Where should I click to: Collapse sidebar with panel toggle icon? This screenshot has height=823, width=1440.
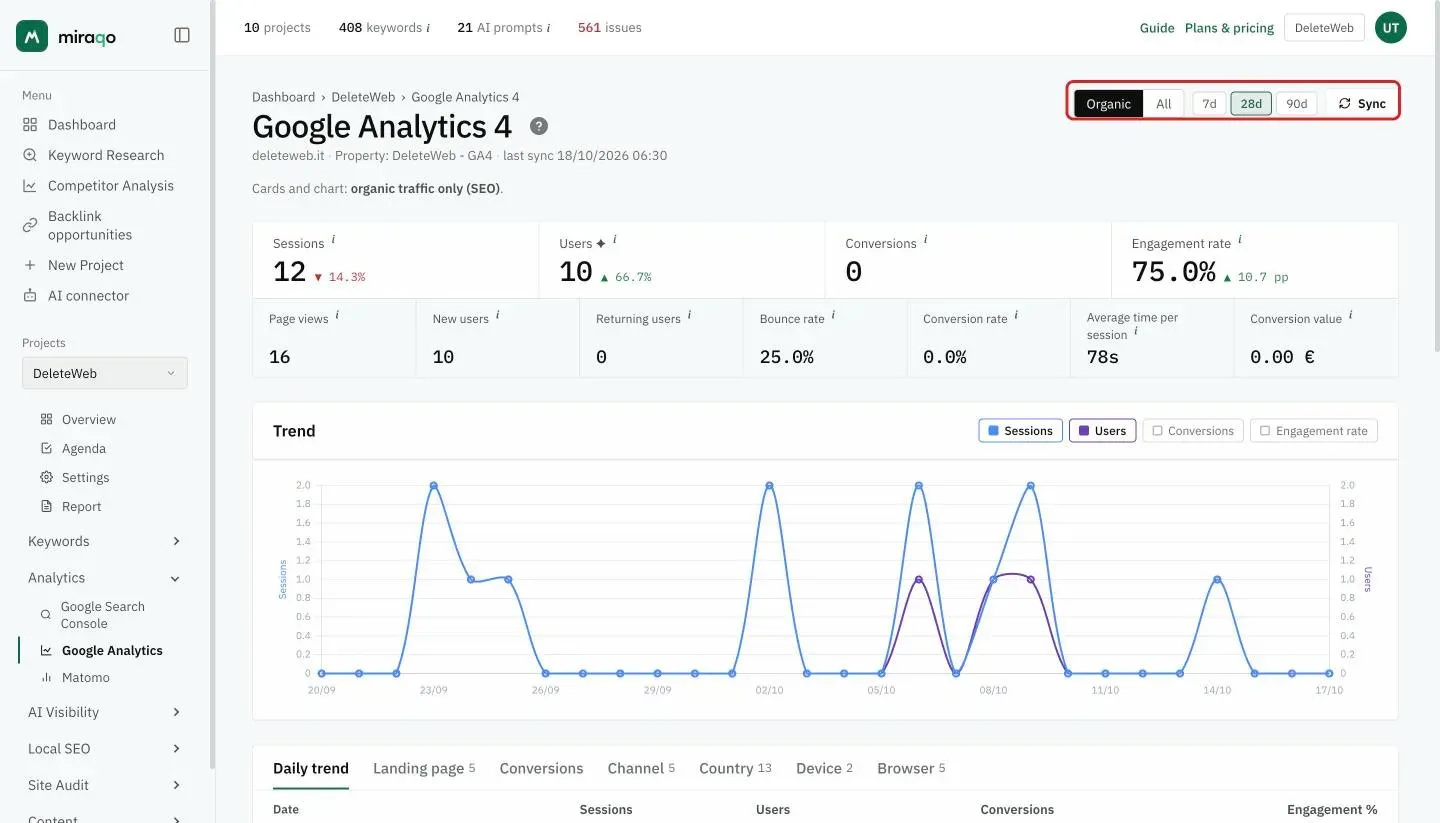tap(182, 35)
